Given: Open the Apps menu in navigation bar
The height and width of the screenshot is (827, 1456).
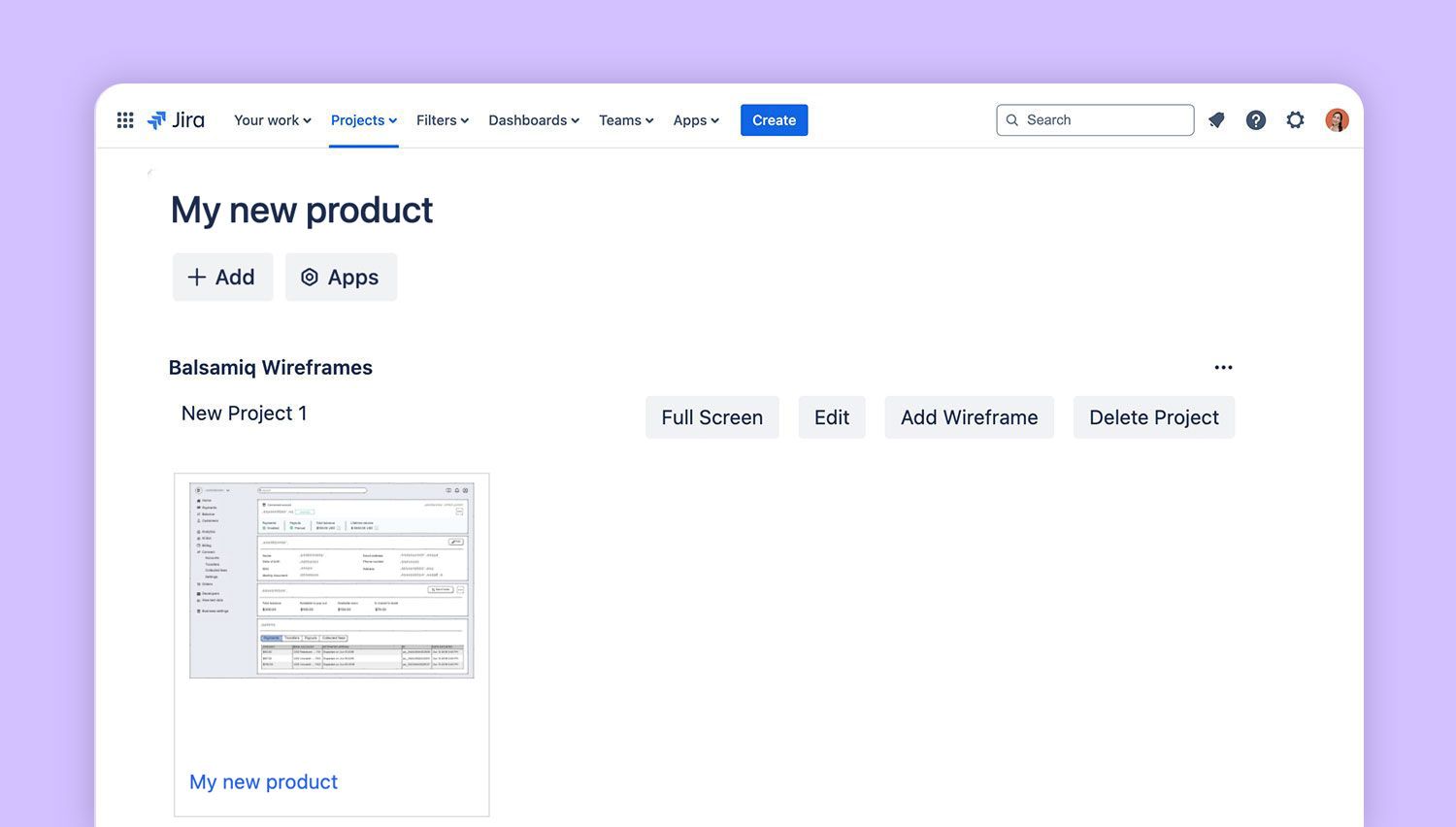Looking at the screenshot, I should (x=695, y=120).
